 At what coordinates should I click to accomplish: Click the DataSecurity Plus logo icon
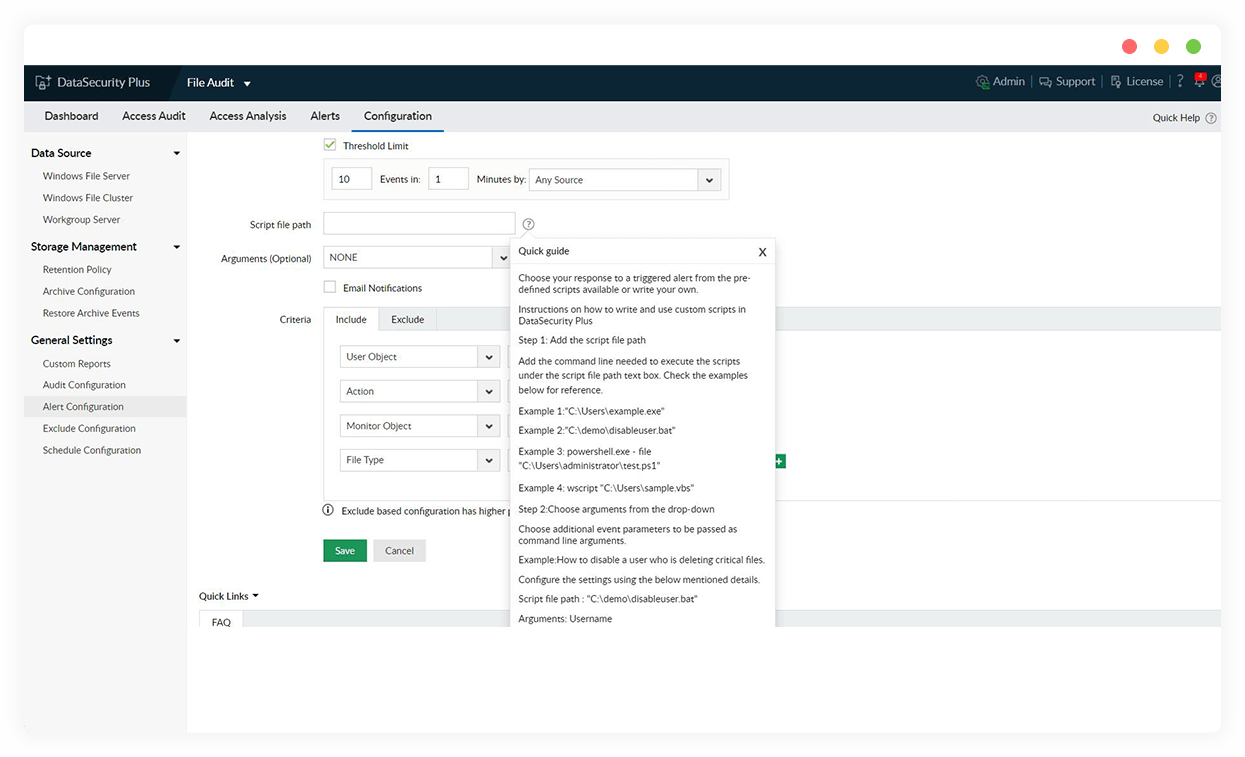43,83
